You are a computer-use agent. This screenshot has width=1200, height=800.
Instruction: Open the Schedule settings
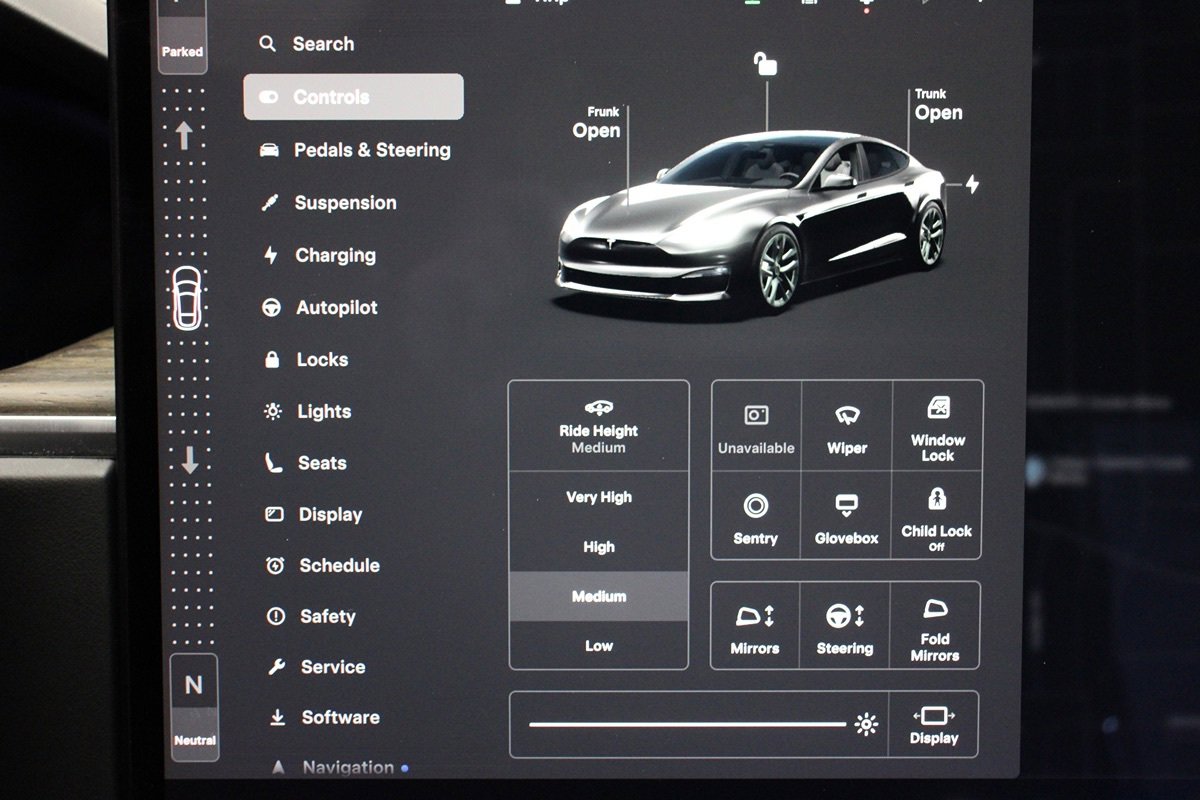pyautogui.click(x=322, y=565)
